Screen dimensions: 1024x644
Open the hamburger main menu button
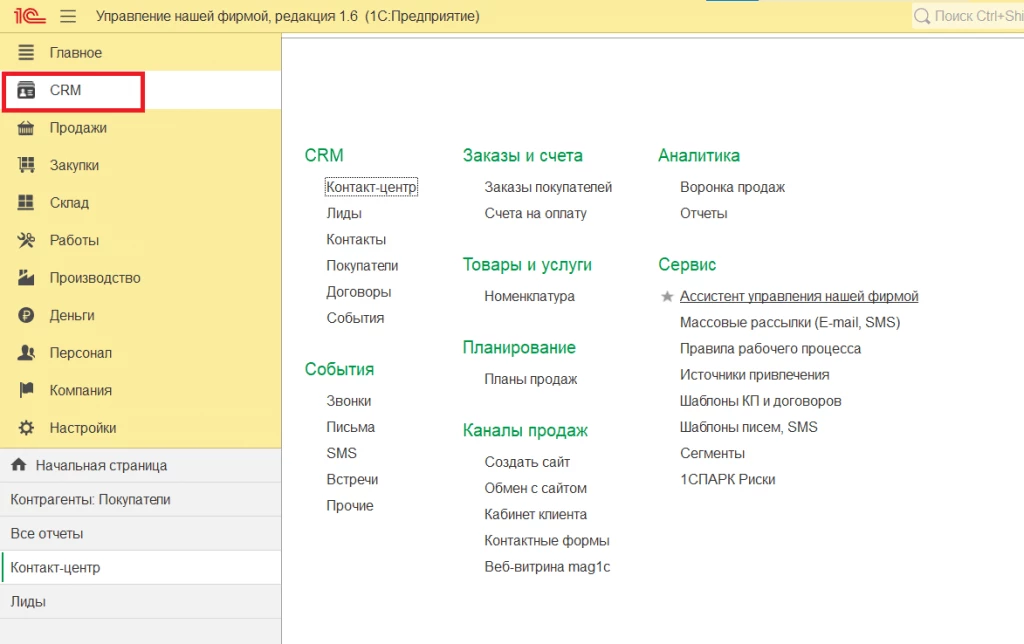tap(68, 16)
